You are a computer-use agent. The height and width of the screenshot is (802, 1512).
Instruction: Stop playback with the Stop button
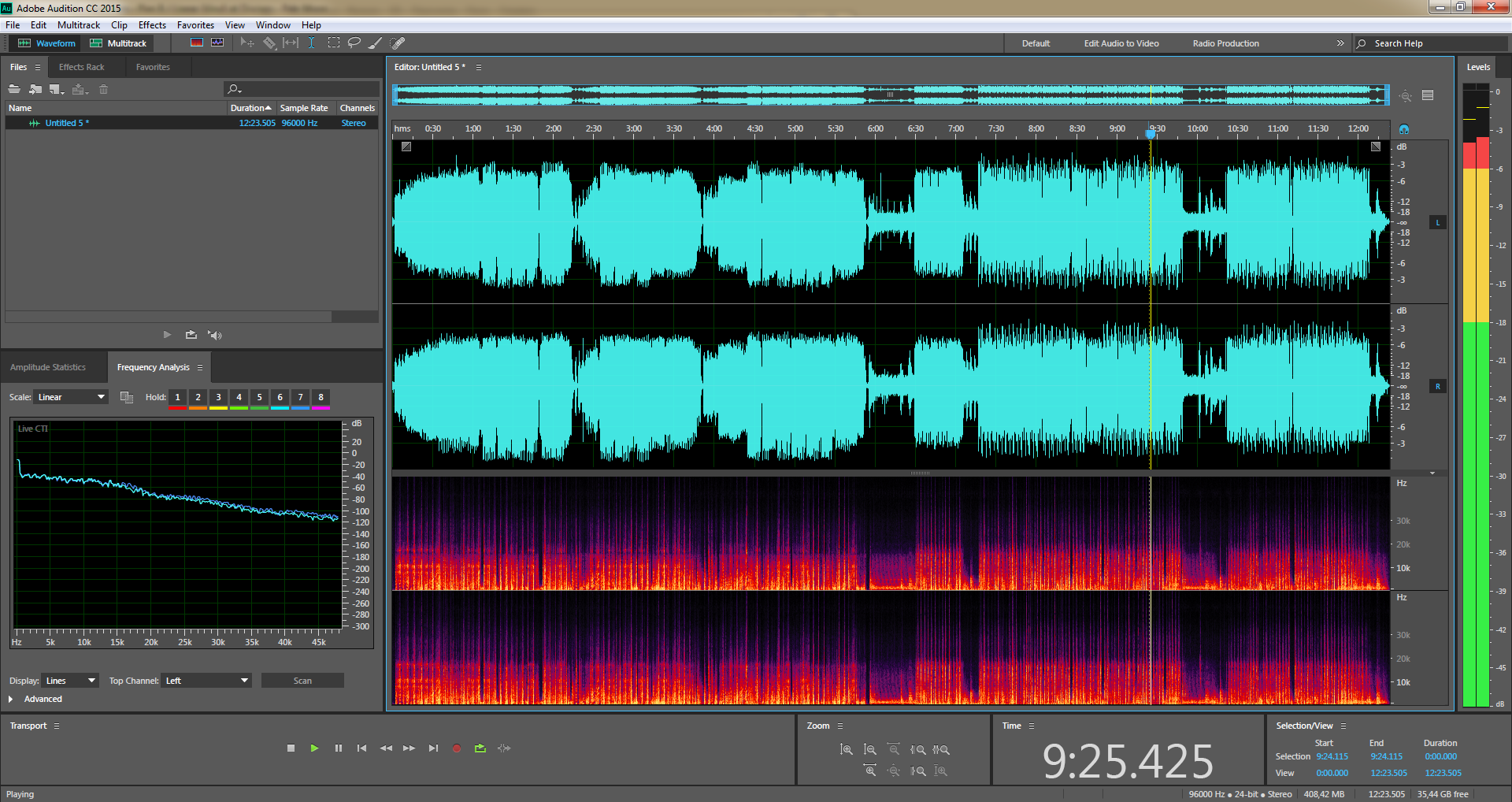point(291,748)
